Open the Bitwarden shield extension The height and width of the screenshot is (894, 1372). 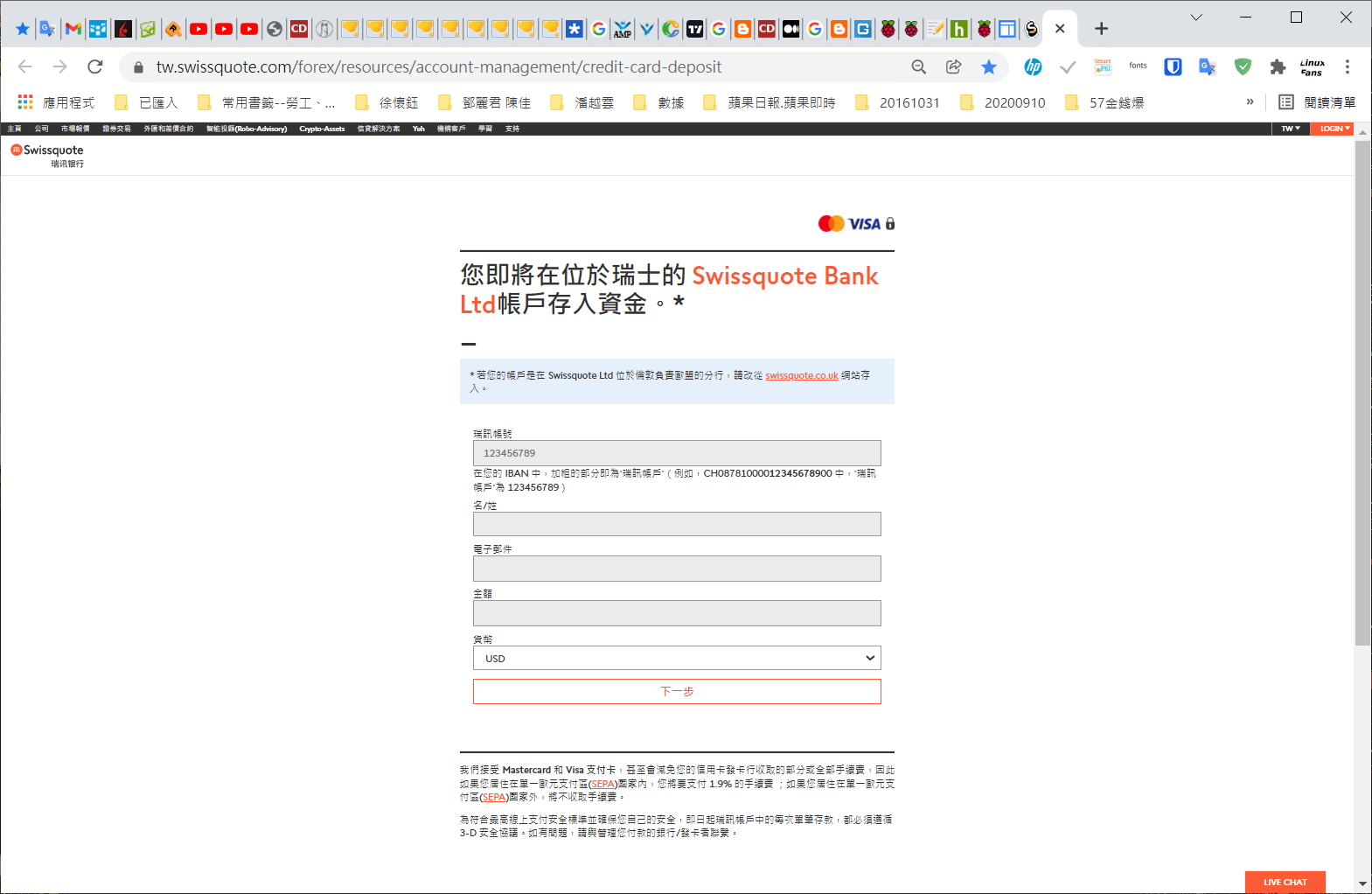pyautogui.click(x=1173, y=66)
